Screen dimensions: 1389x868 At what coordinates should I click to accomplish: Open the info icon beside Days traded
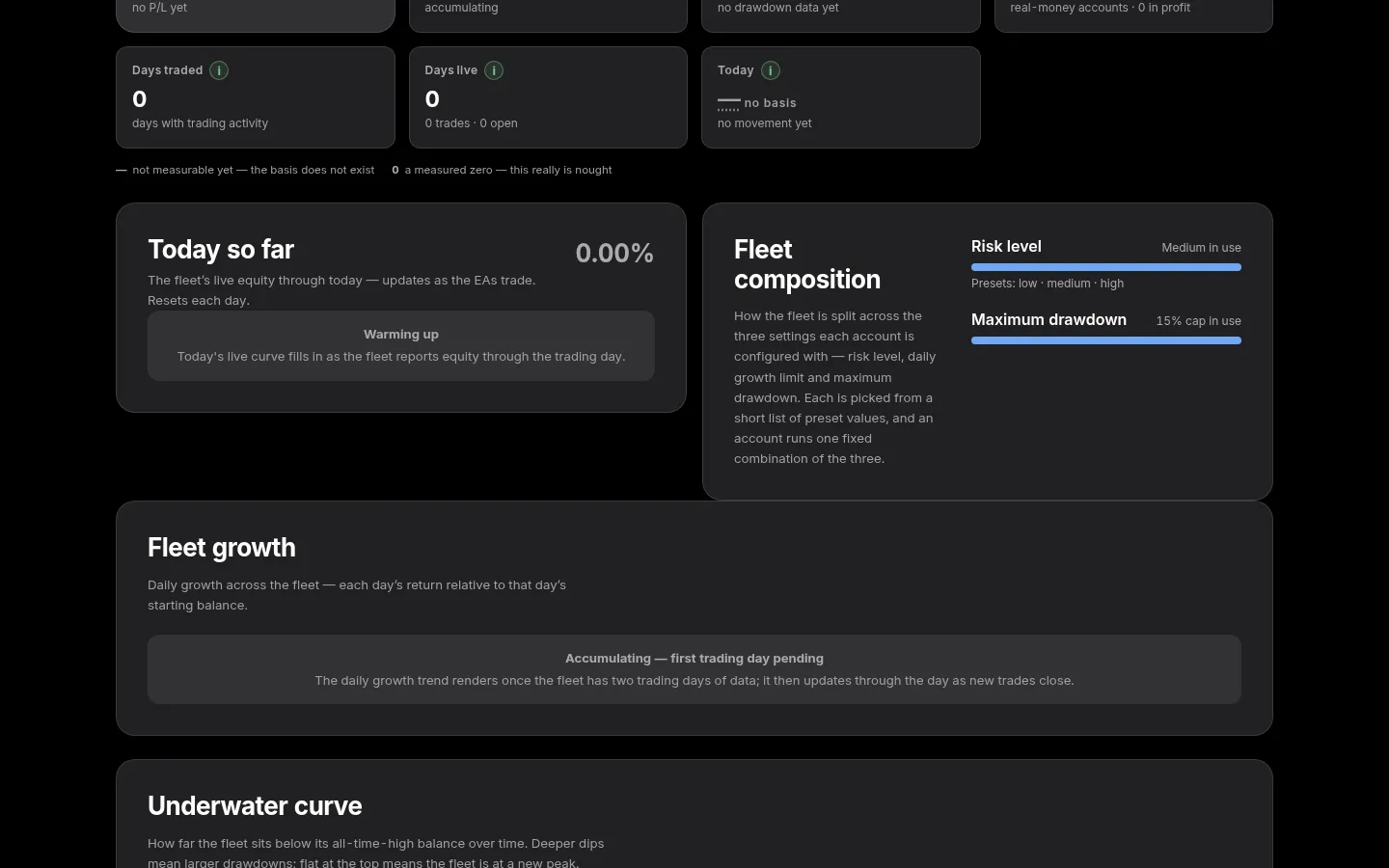219,70
